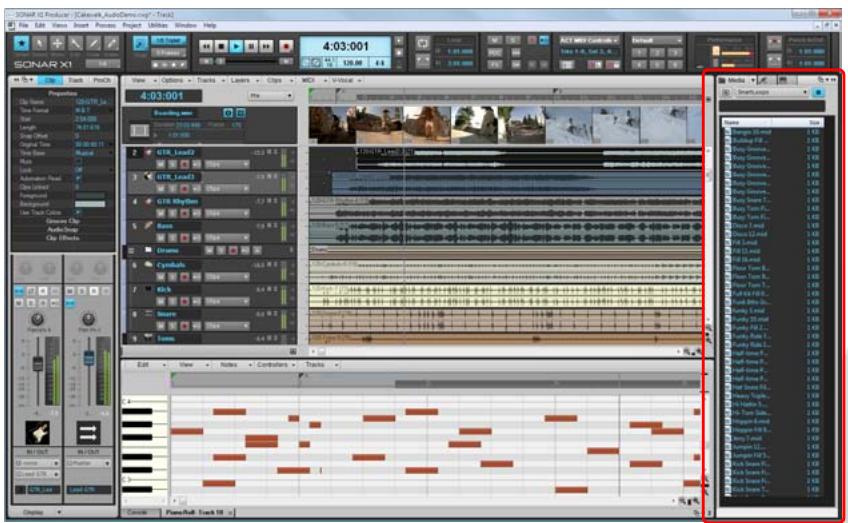Select the Media tab in the browser panel
848x523 pixels.
736,80
